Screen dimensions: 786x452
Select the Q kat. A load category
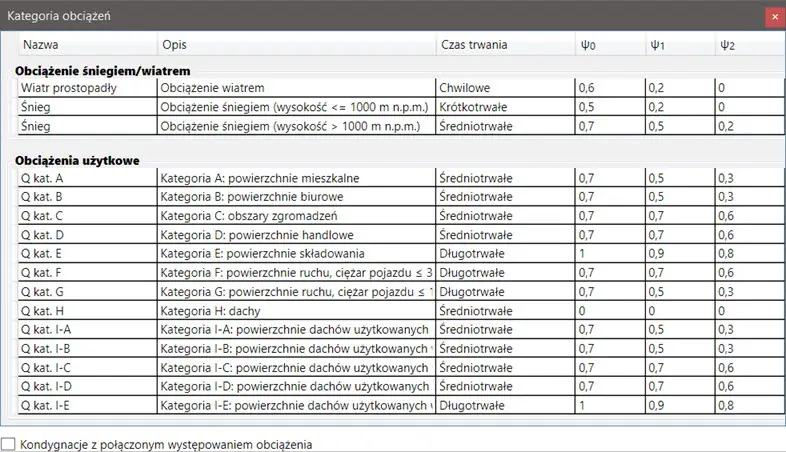pyautogui.click(x=42, y=178)
